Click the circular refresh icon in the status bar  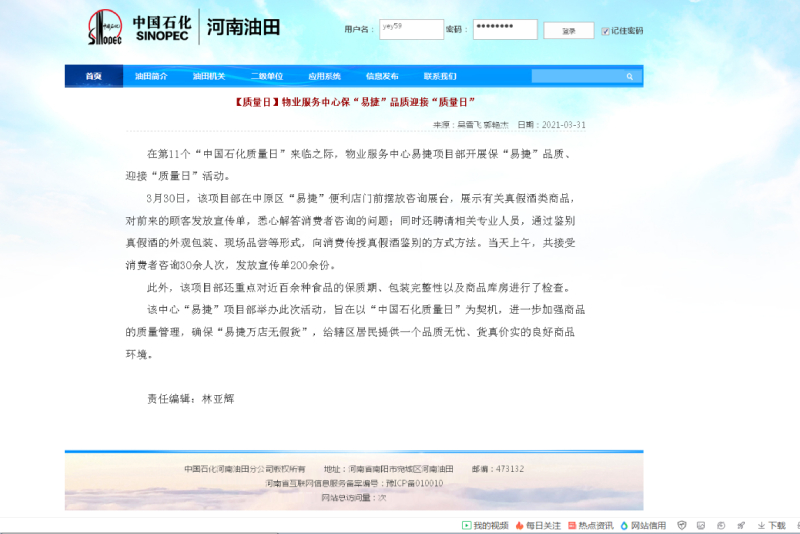coord(721,525)
